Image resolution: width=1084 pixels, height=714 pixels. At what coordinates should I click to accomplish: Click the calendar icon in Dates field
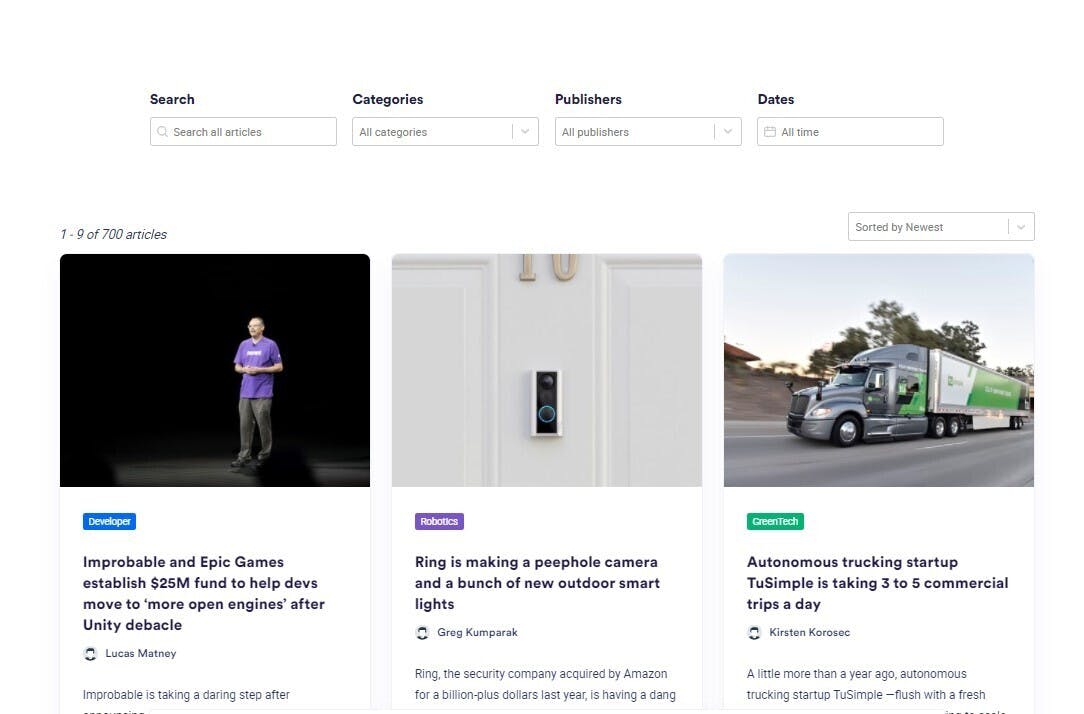pyautogui.click(x=769, y=131)
